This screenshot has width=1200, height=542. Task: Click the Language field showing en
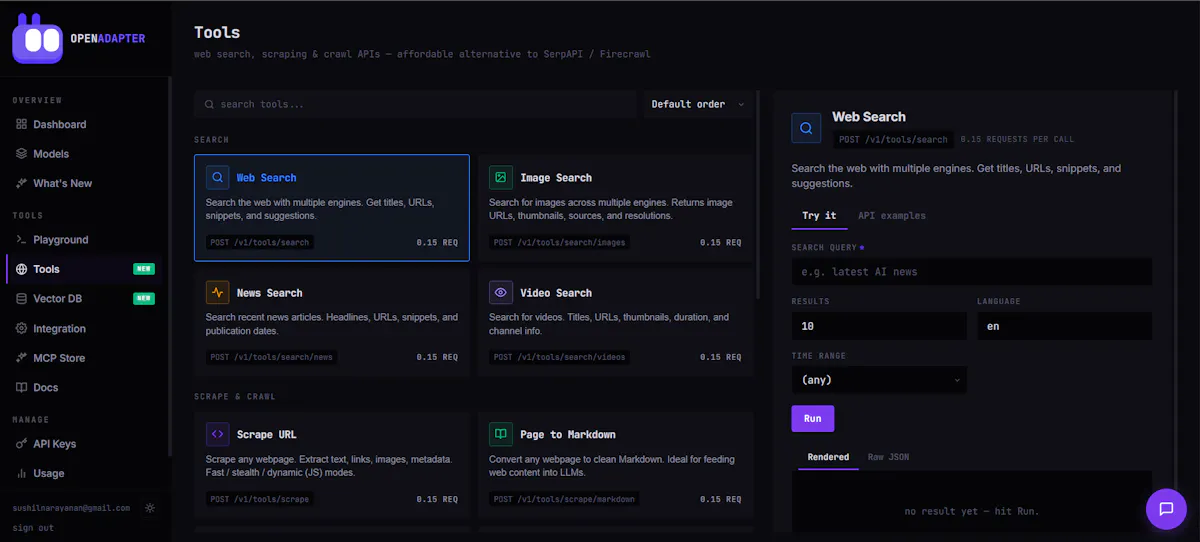[x=1064, y=326]
